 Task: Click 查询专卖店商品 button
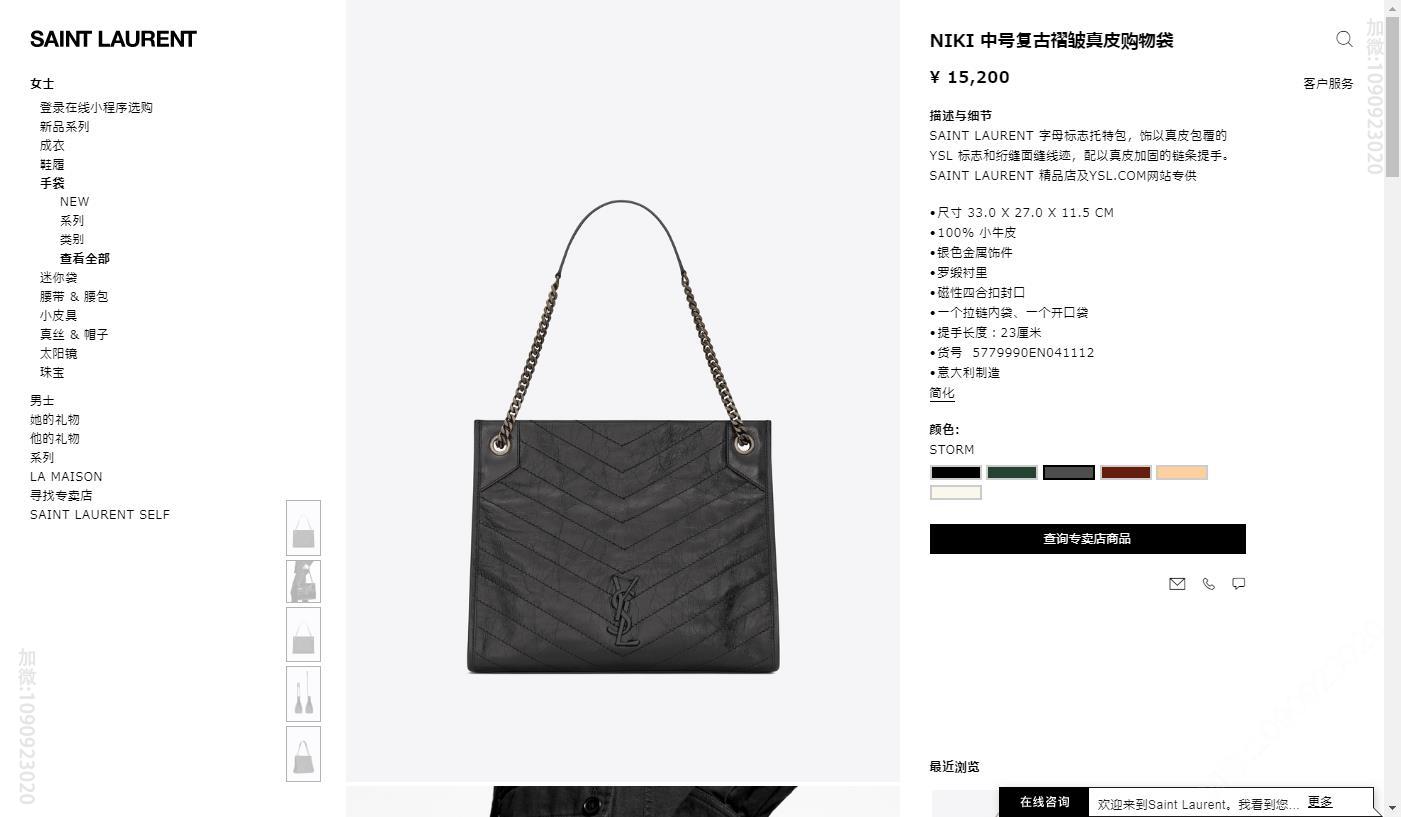point(1087,539)
